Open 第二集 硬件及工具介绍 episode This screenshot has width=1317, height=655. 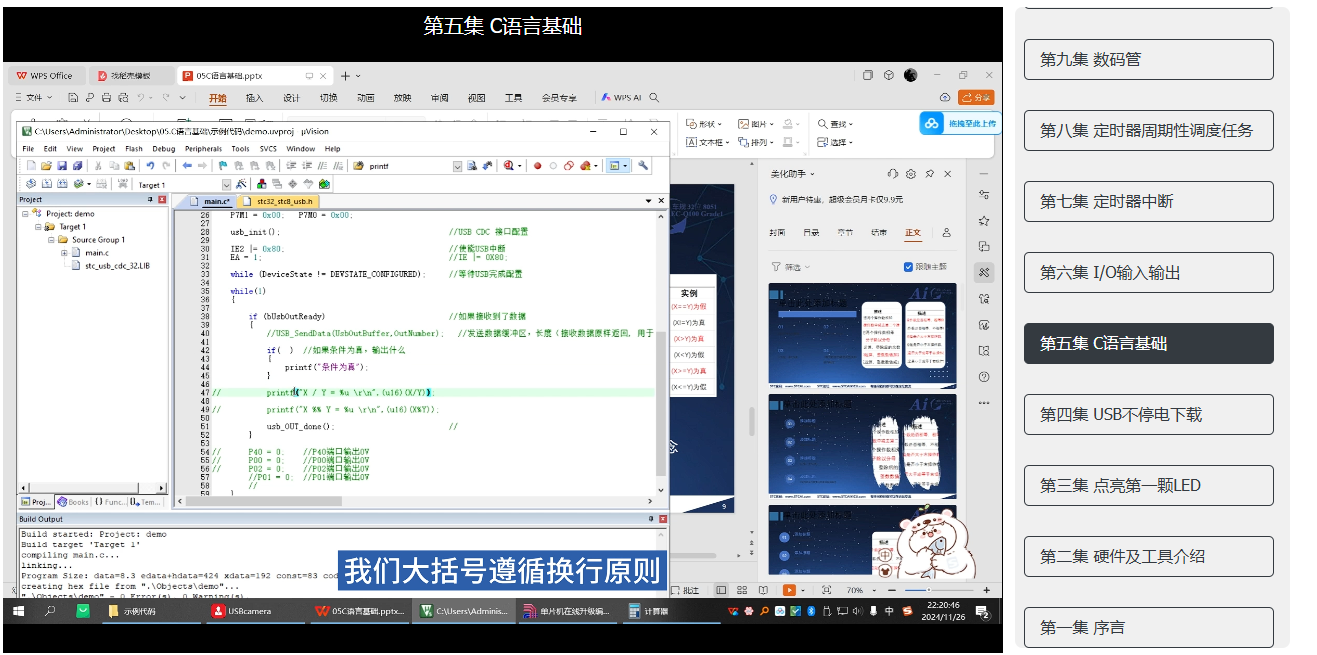point(1148,556)
